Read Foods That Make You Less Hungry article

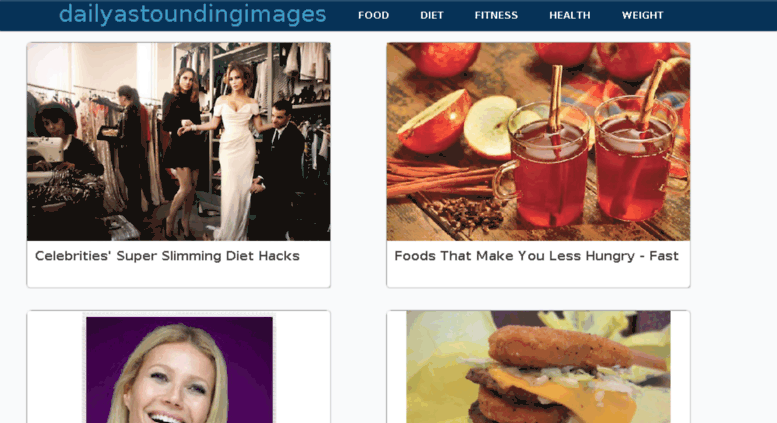coord(536,256)
